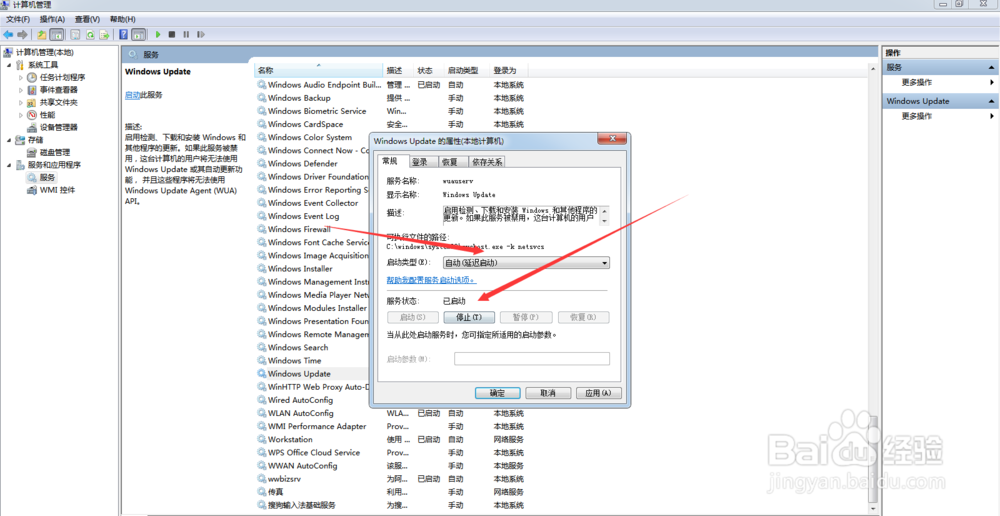Collapse the 存储 tree node
Screen dimensions: 1000x516
tap(9, 140)
